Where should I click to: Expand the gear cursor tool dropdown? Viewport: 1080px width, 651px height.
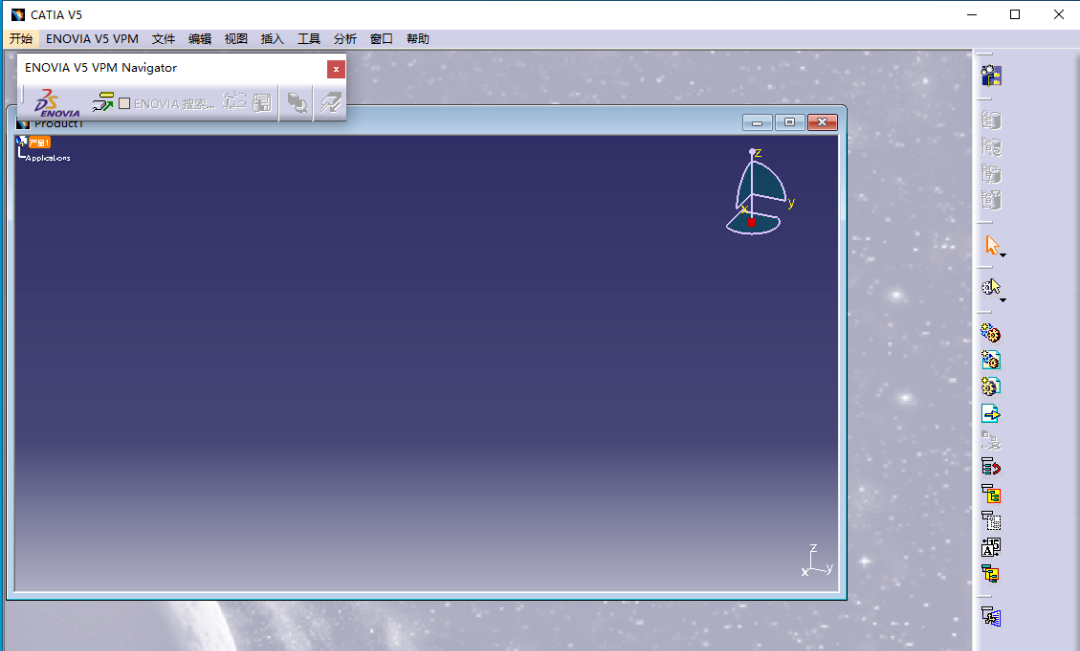pyautogui.click(x=1003, y=300)
